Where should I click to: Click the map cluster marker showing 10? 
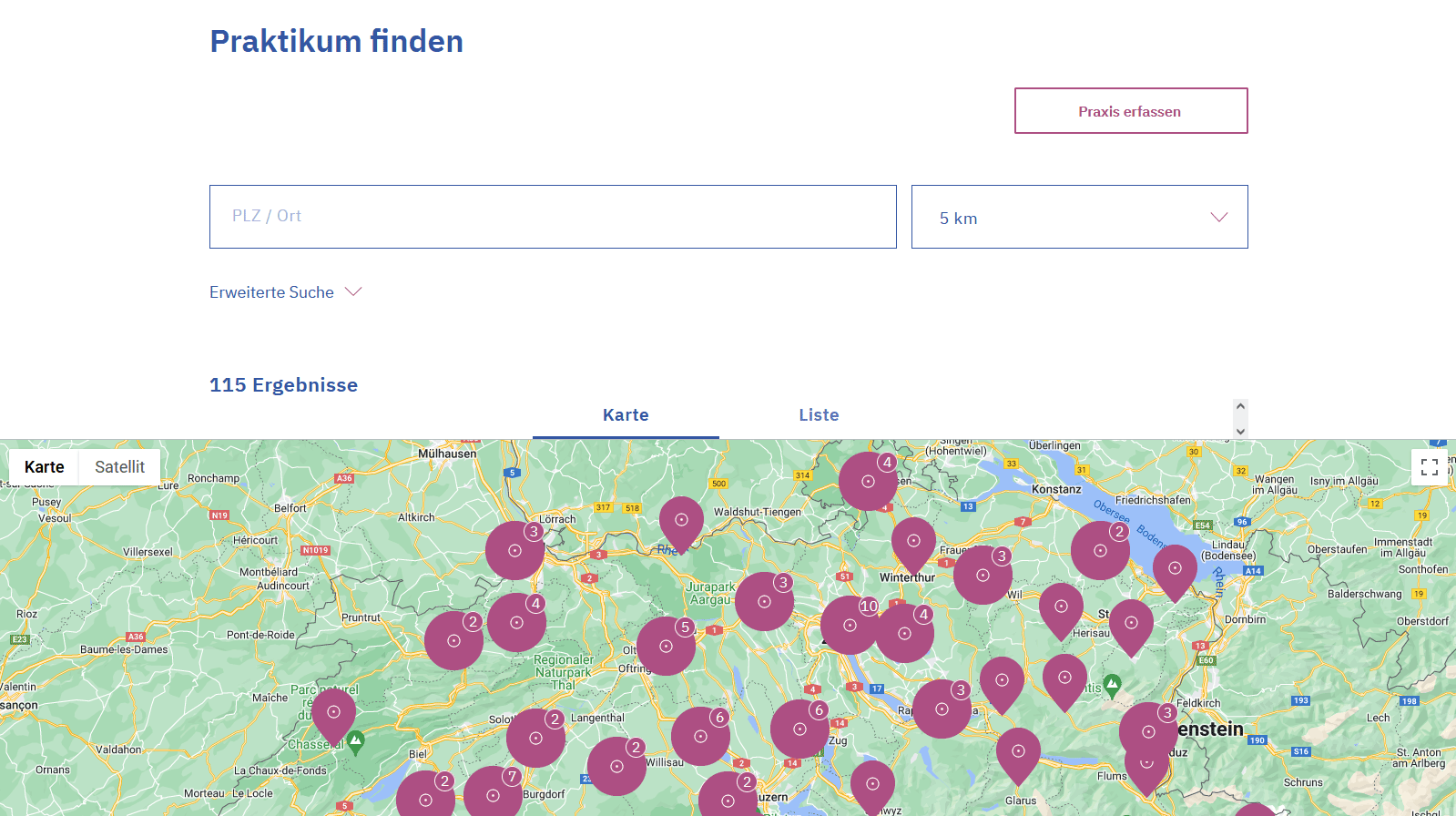(x=850, y=625)
